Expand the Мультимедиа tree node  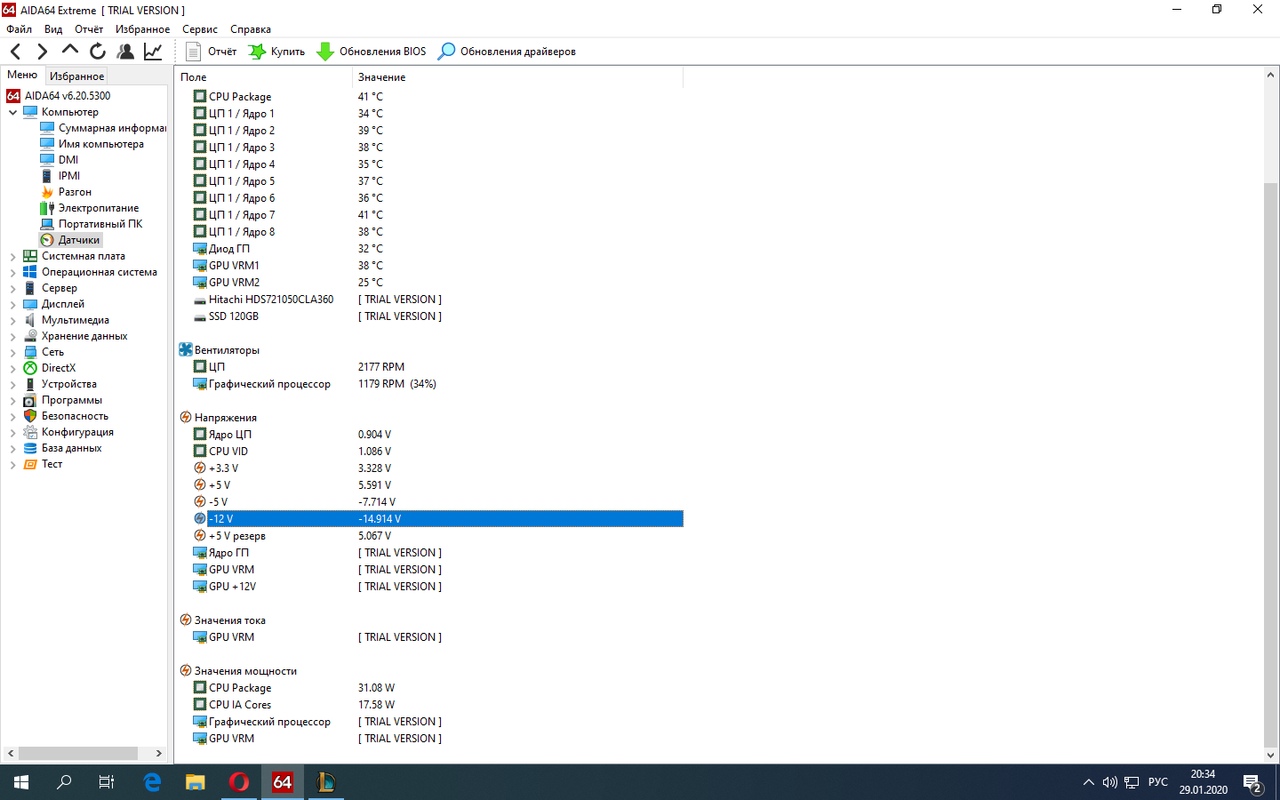[13, 320]
